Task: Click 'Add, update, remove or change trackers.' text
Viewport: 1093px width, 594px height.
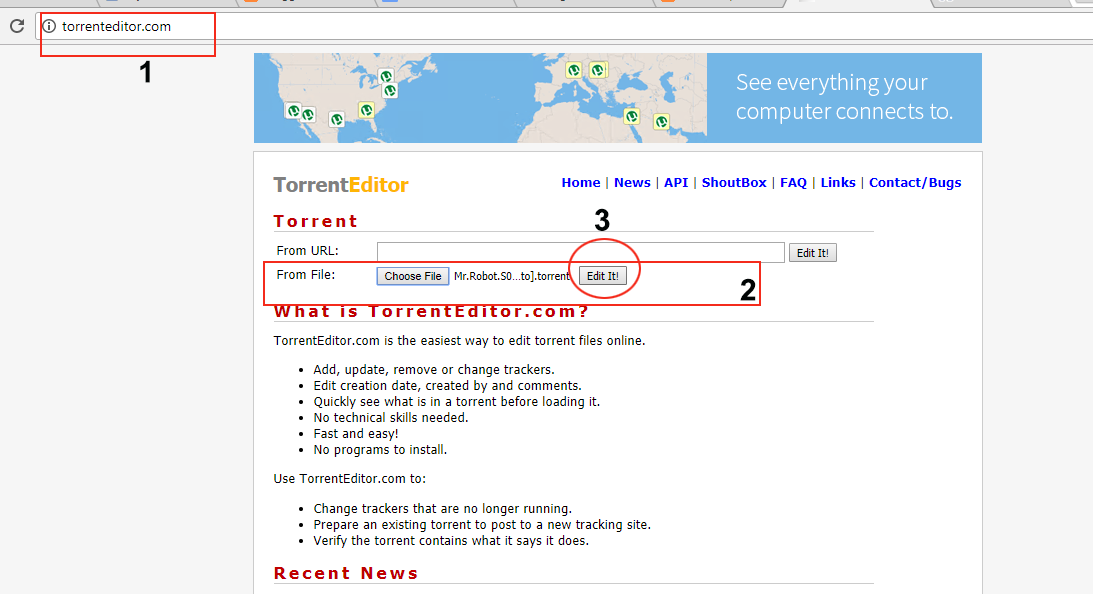Action: [434, 370]
